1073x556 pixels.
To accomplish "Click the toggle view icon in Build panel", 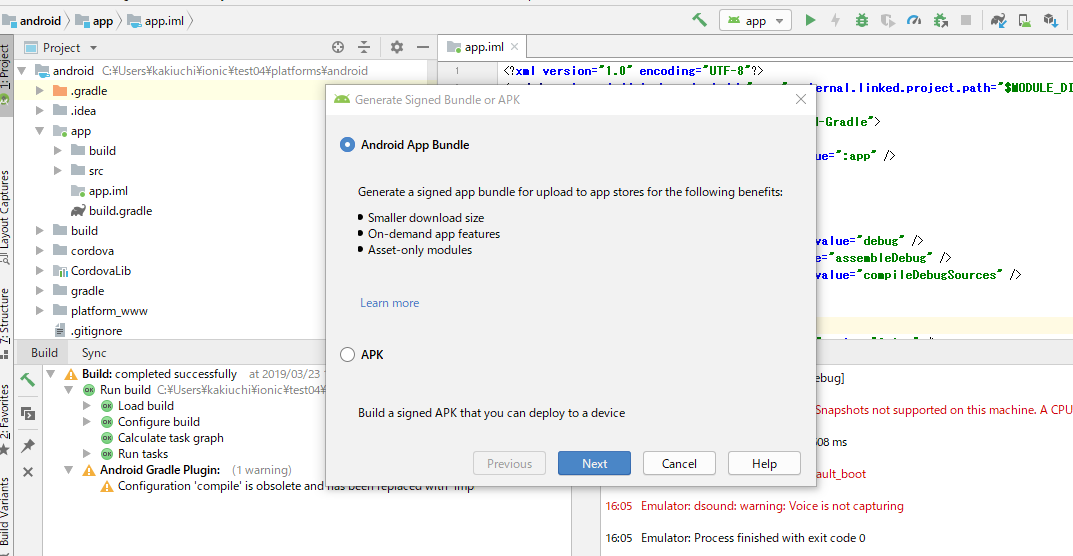I will click(28, 414).
